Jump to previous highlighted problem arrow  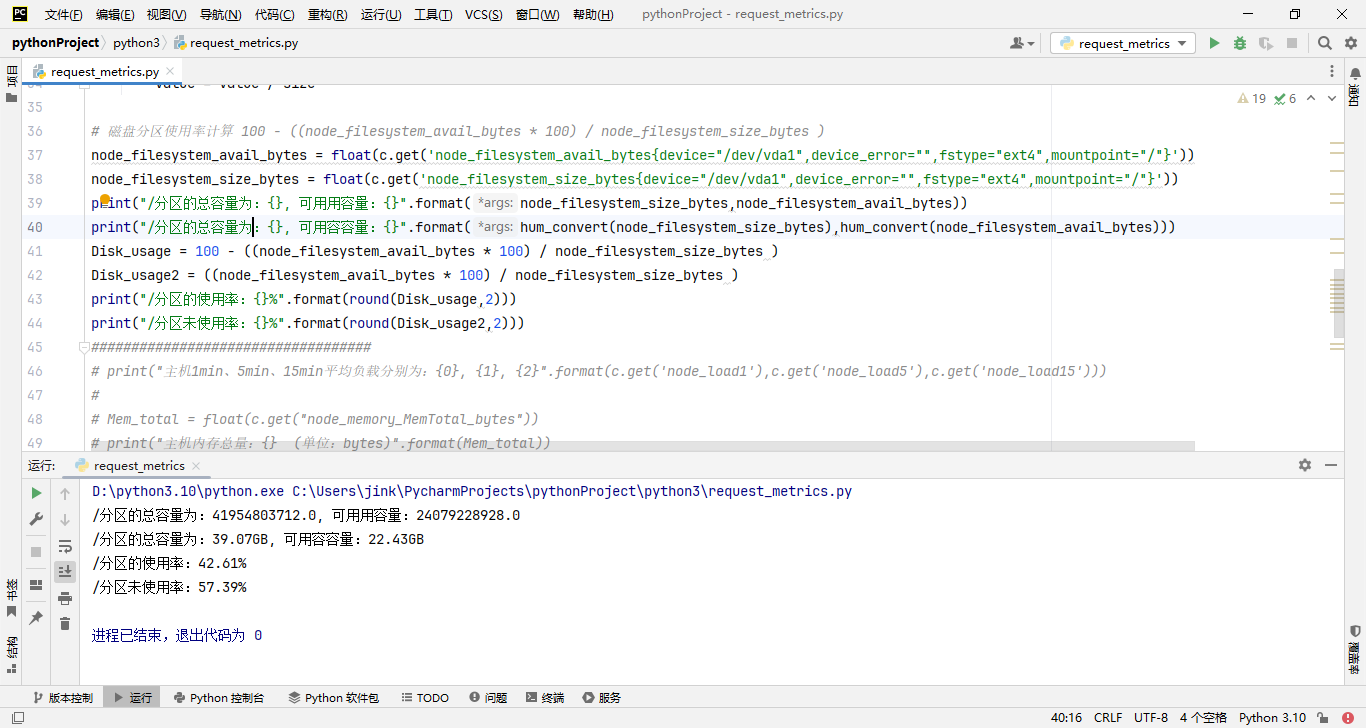pos(1312,98)
